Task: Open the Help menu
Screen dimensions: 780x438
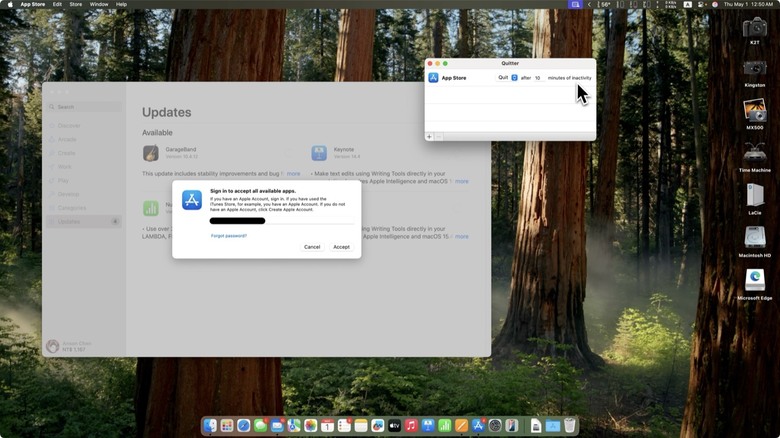Action: click(121, 4)
